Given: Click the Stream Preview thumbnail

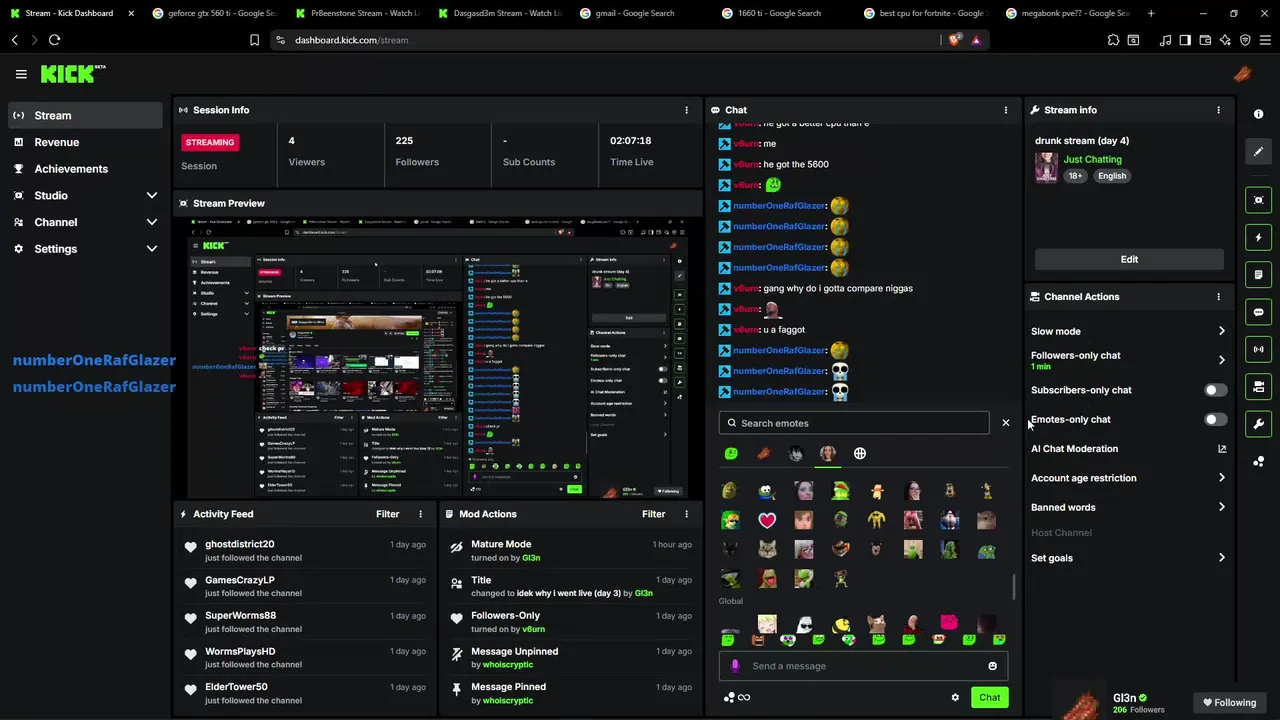Looking at the screenshot, I should (438, 357).
